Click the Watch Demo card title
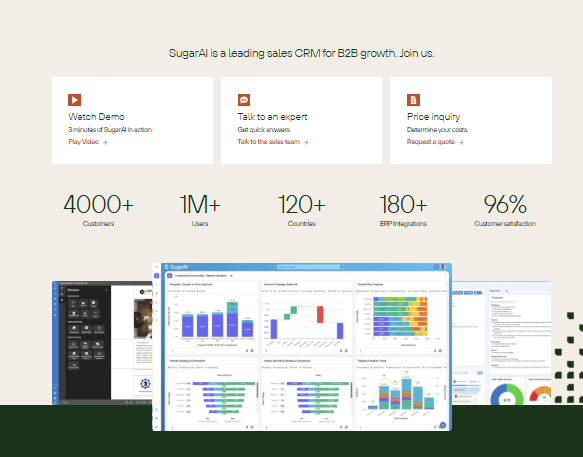583x457 pixels. pos(96,117)
